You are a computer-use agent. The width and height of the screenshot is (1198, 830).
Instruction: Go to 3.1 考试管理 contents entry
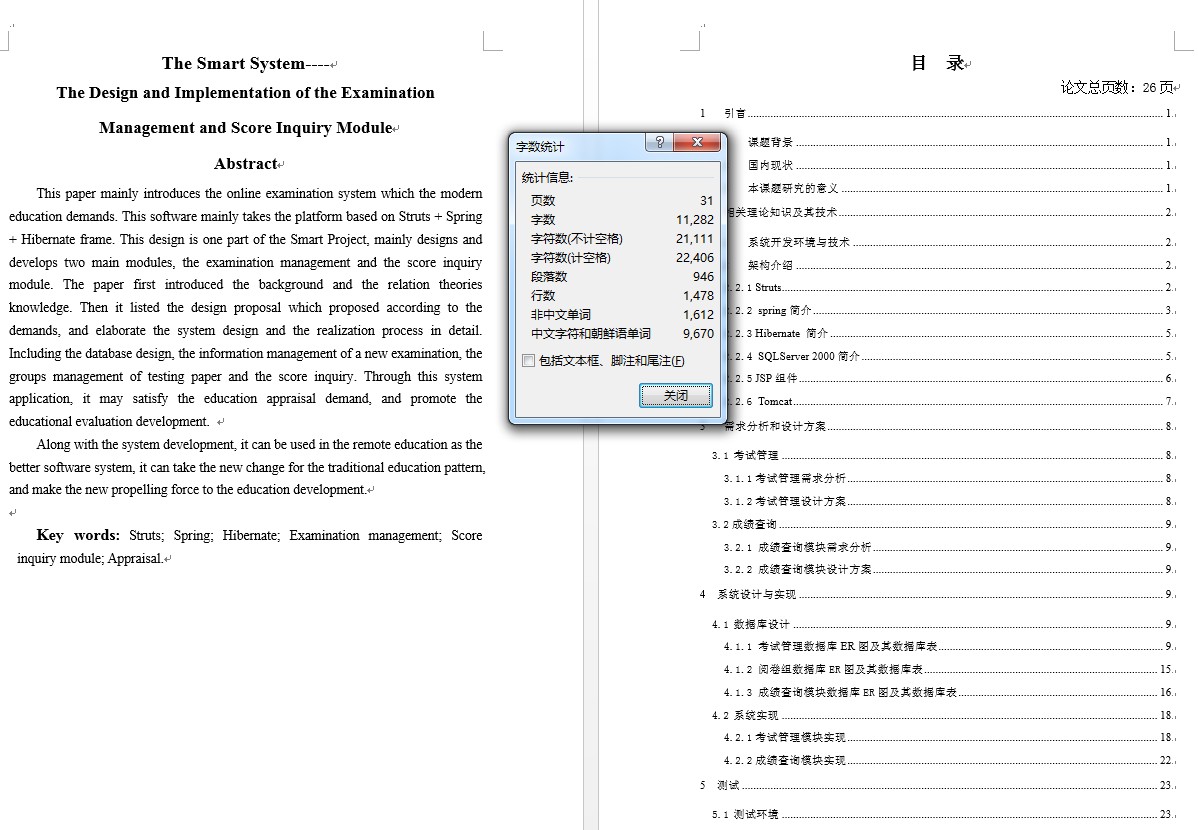click(x=943, y=456)
